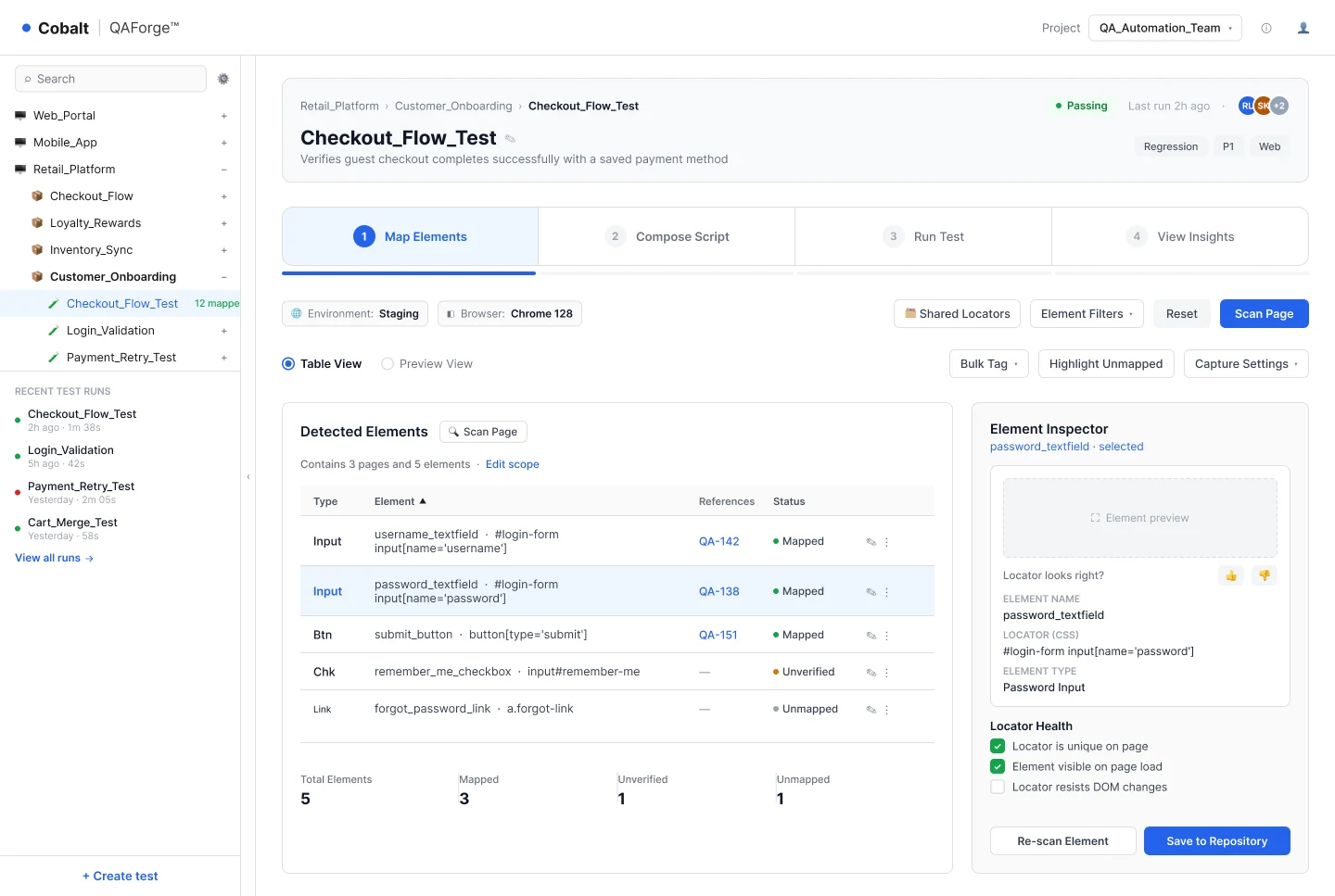This screenshot has width=1335, height=896.
Task: Open the sidebar settings gear
Action: click(x=223, y=79)
